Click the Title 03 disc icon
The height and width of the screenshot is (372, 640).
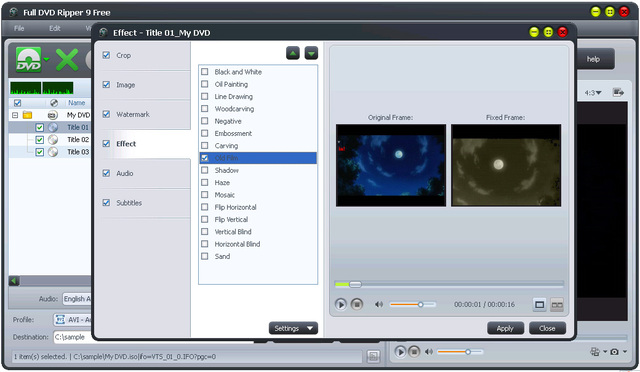pyautogui.click(x=53, y=152)
